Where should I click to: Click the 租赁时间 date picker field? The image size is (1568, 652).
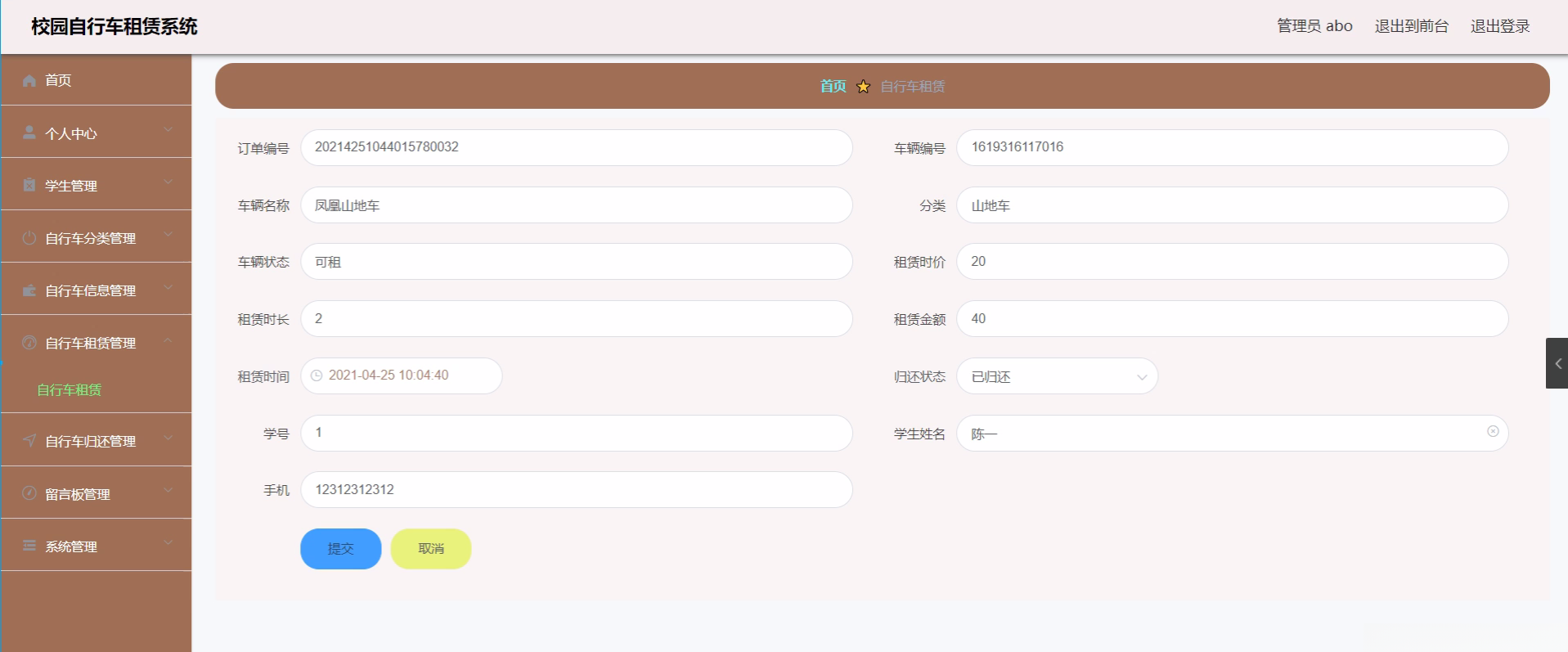[402, 375]
